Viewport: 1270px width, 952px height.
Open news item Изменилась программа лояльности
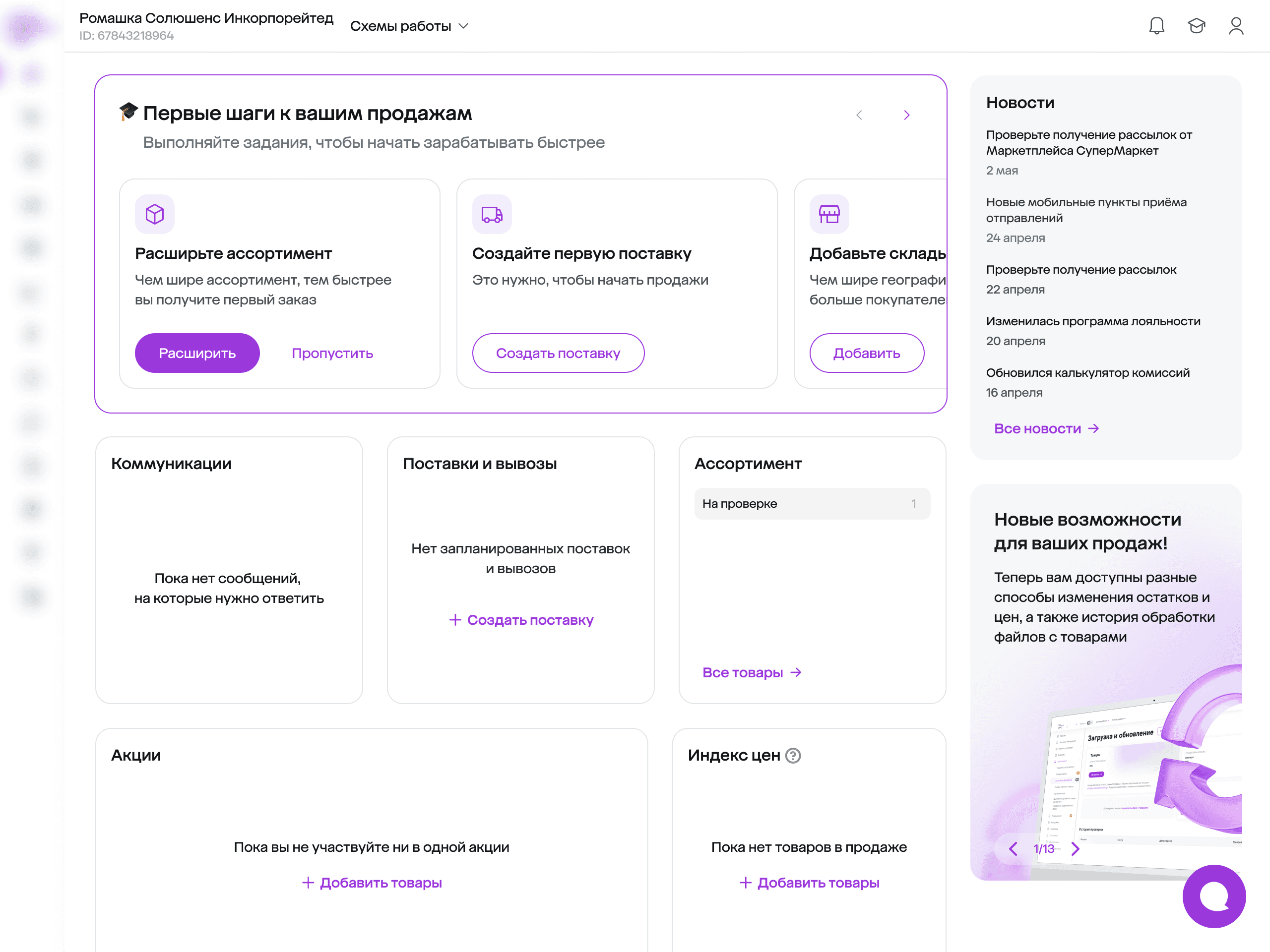[1092, 321]
